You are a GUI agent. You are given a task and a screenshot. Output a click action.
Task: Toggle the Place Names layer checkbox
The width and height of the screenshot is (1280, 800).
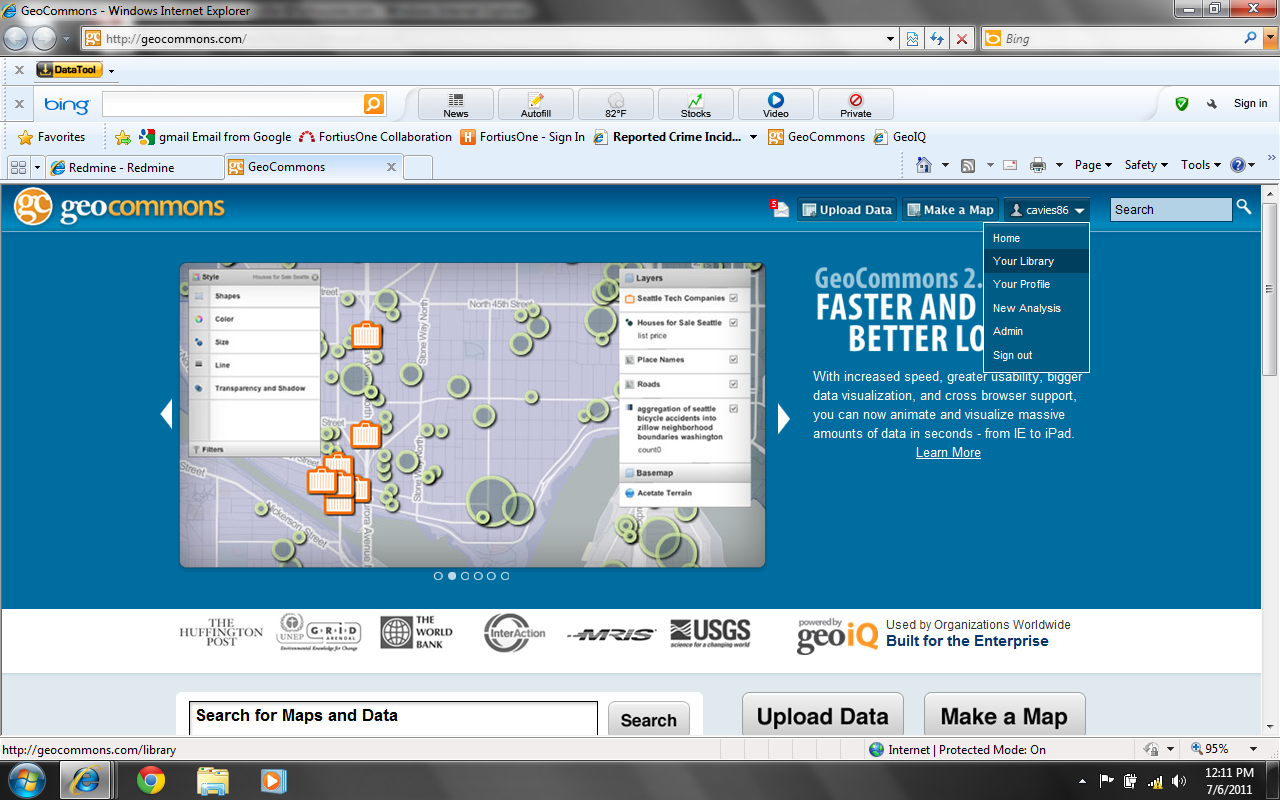tap(734, 360)
